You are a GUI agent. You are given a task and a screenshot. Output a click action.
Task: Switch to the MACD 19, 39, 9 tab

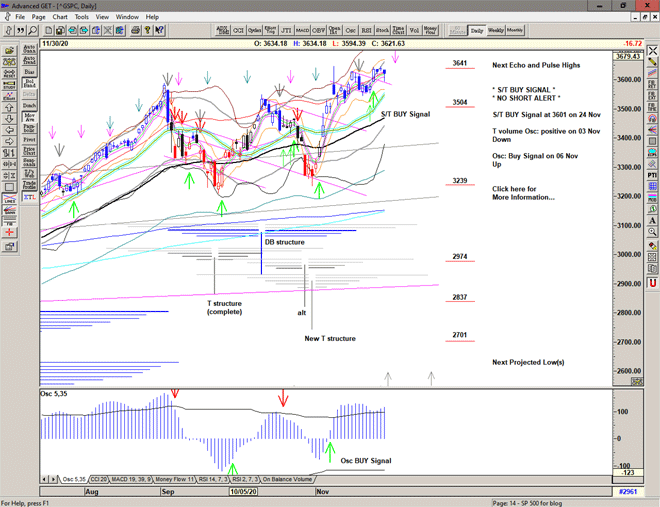(133, 480)
